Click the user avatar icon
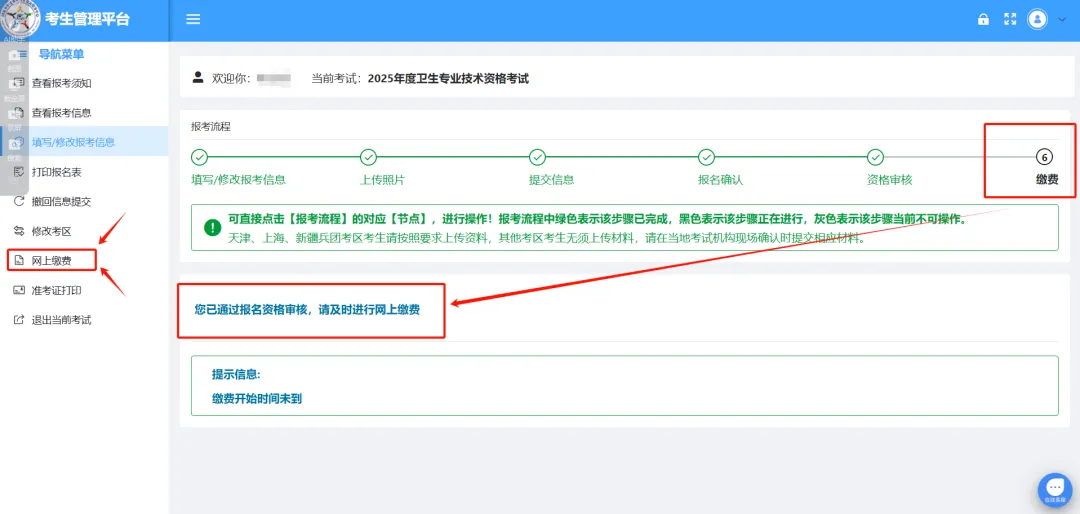The width and height of the screenshot is (1080, 514). (x=1038, y=20)
